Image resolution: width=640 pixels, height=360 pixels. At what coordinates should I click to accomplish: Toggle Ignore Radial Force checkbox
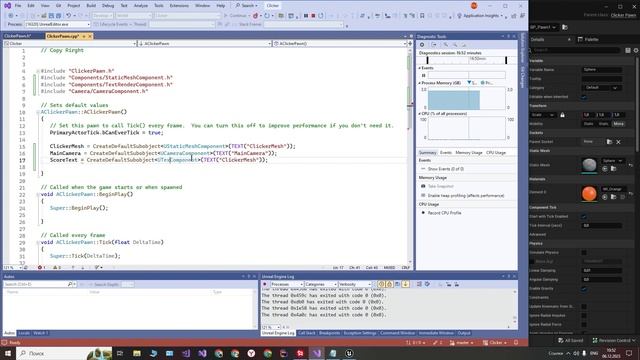(584, 324)
